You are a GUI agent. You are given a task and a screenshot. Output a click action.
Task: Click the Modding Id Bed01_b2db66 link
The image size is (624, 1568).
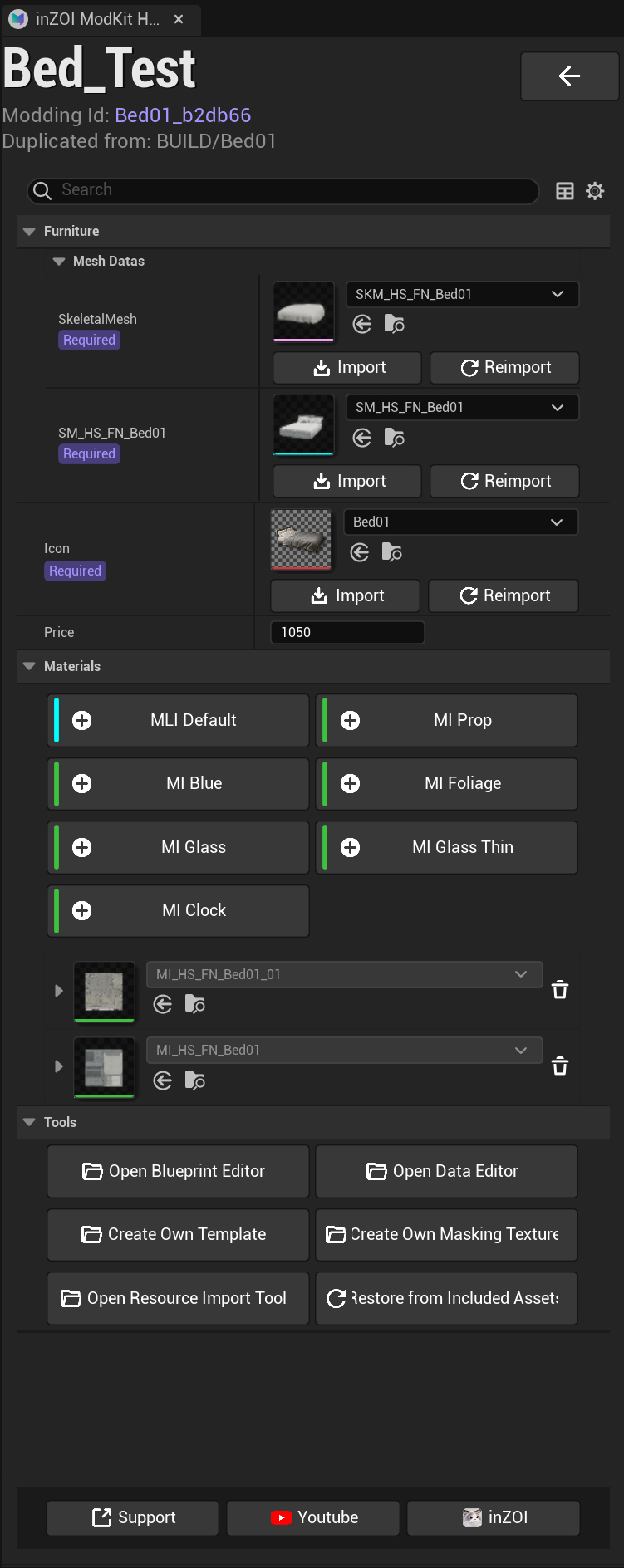[x=183, y=115]
